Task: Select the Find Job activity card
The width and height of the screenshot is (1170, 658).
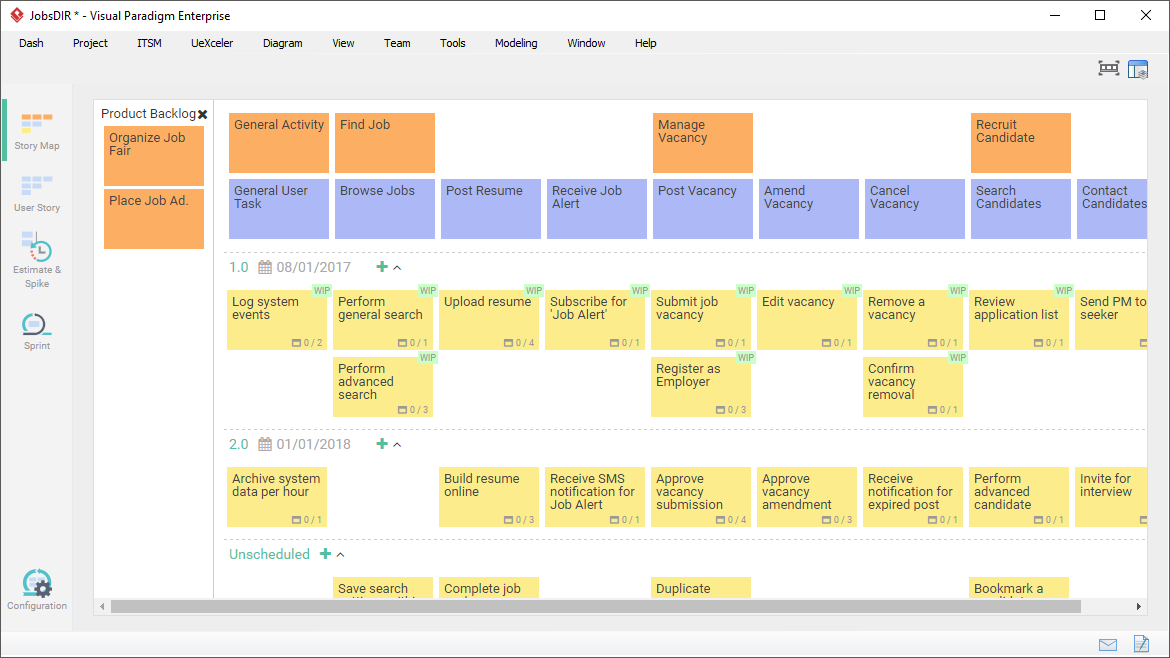Action: click(x=385, y=142)
